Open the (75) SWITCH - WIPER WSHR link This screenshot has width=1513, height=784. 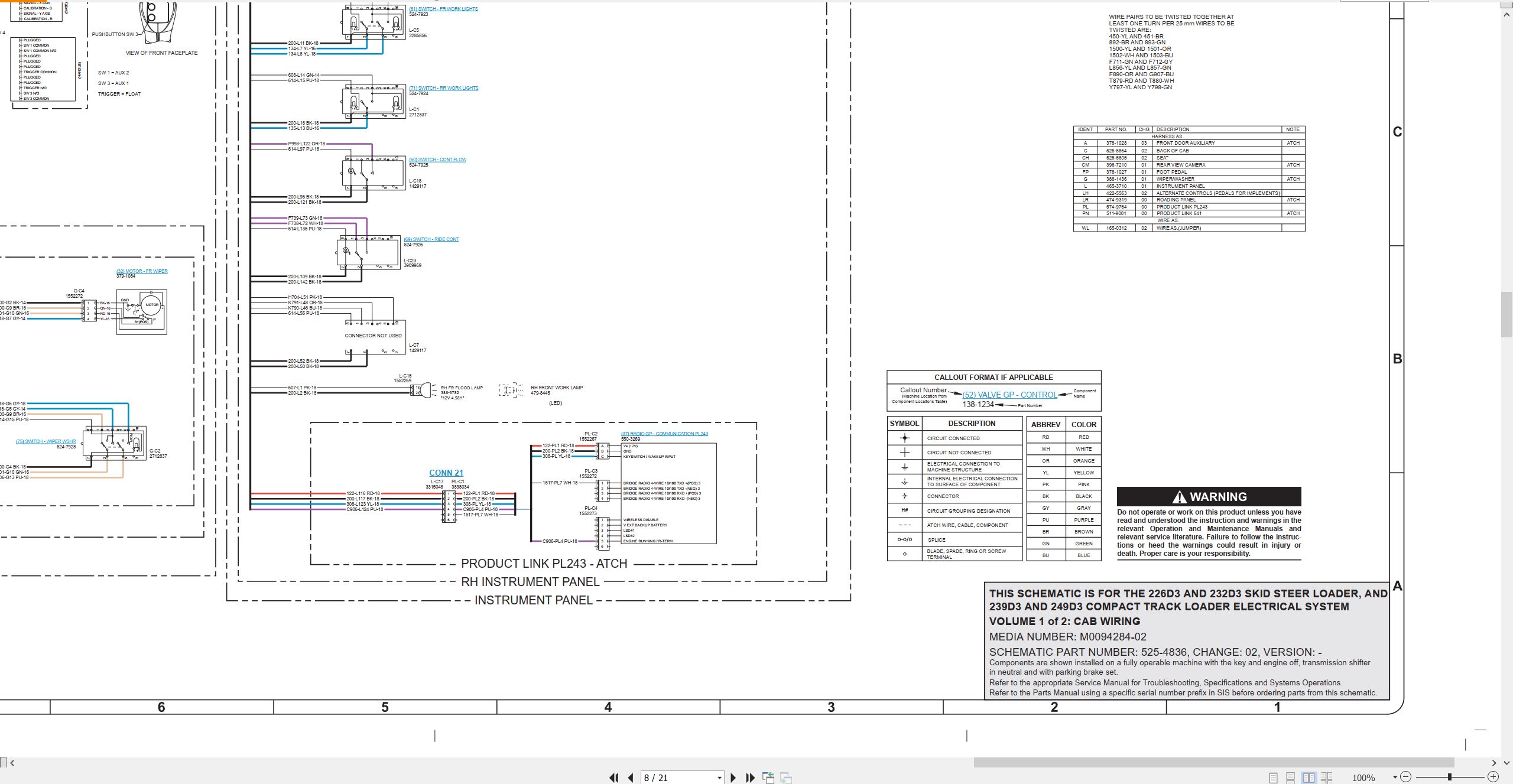click(x=46, y=441)
